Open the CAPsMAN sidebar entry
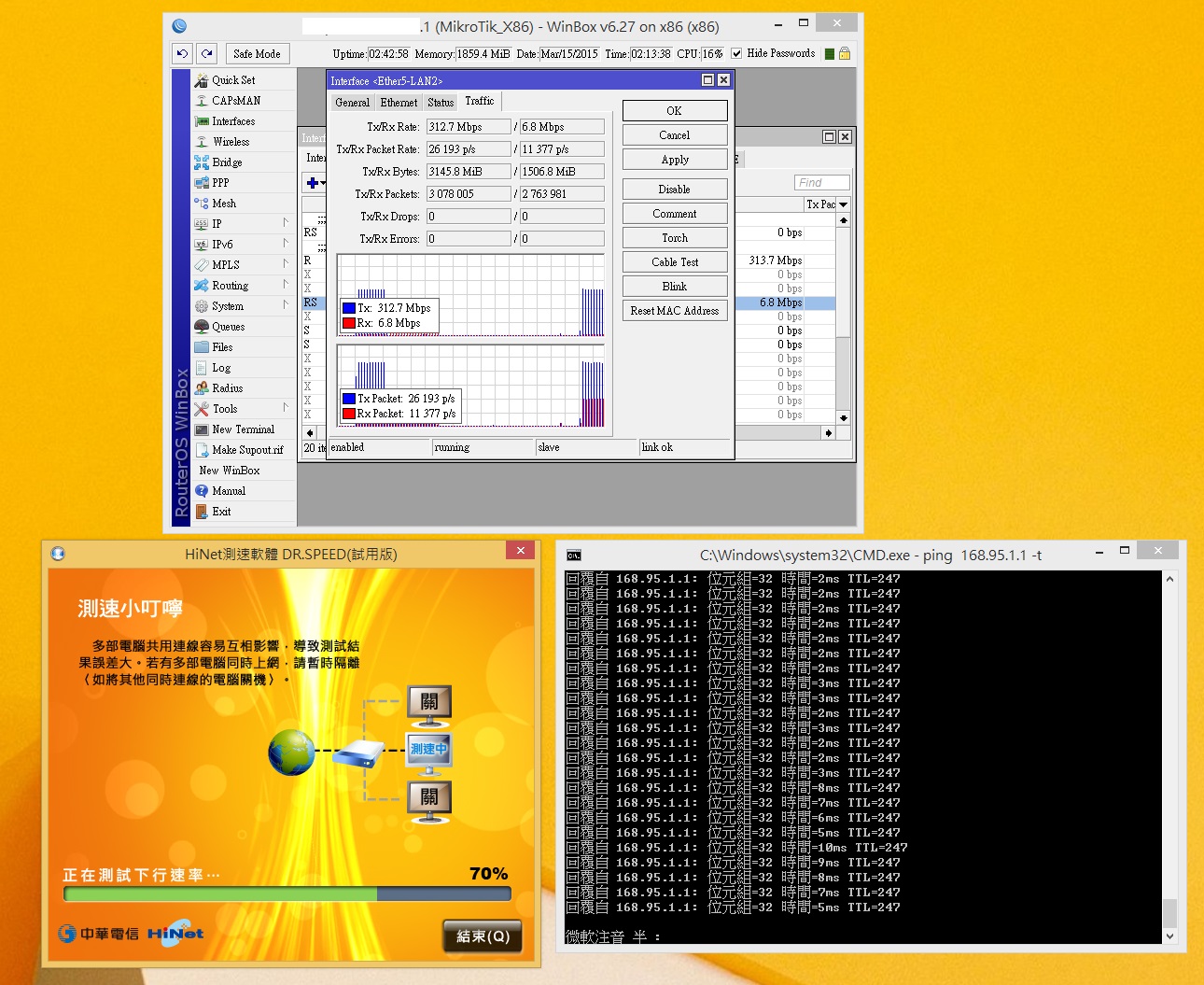Viewport: 1204px width, 985px height. click(244, 101)
